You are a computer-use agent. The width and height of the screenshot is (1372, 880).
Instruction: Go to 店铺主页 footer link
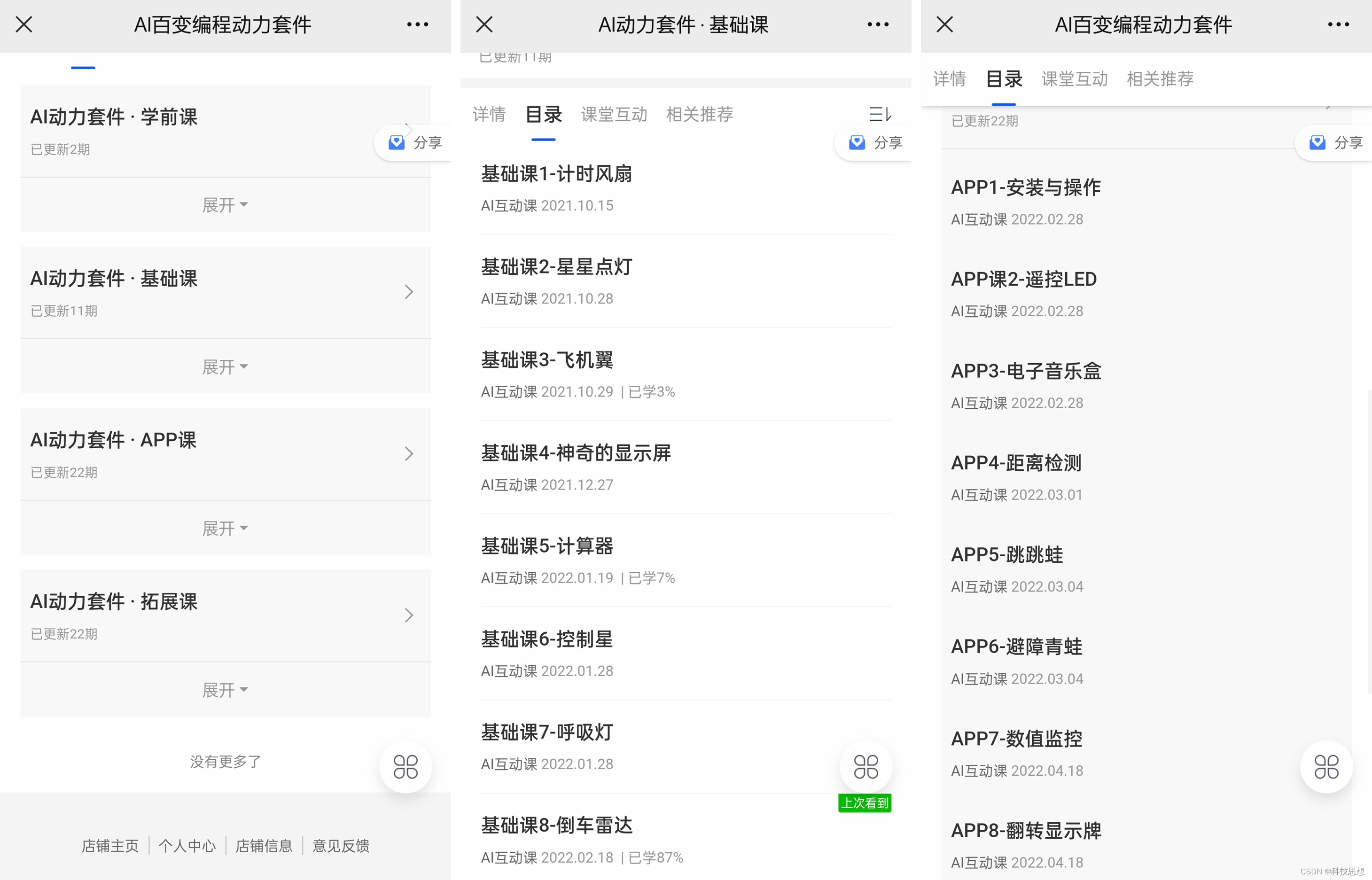(x=110, y=846)
